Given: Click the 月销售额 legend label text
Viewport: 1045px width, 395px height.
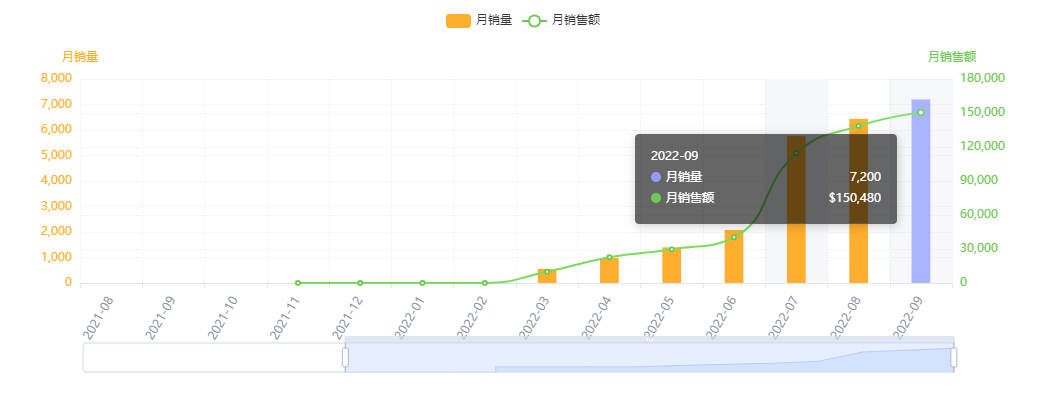Looking at the screenshot, I should pos(576,21).
